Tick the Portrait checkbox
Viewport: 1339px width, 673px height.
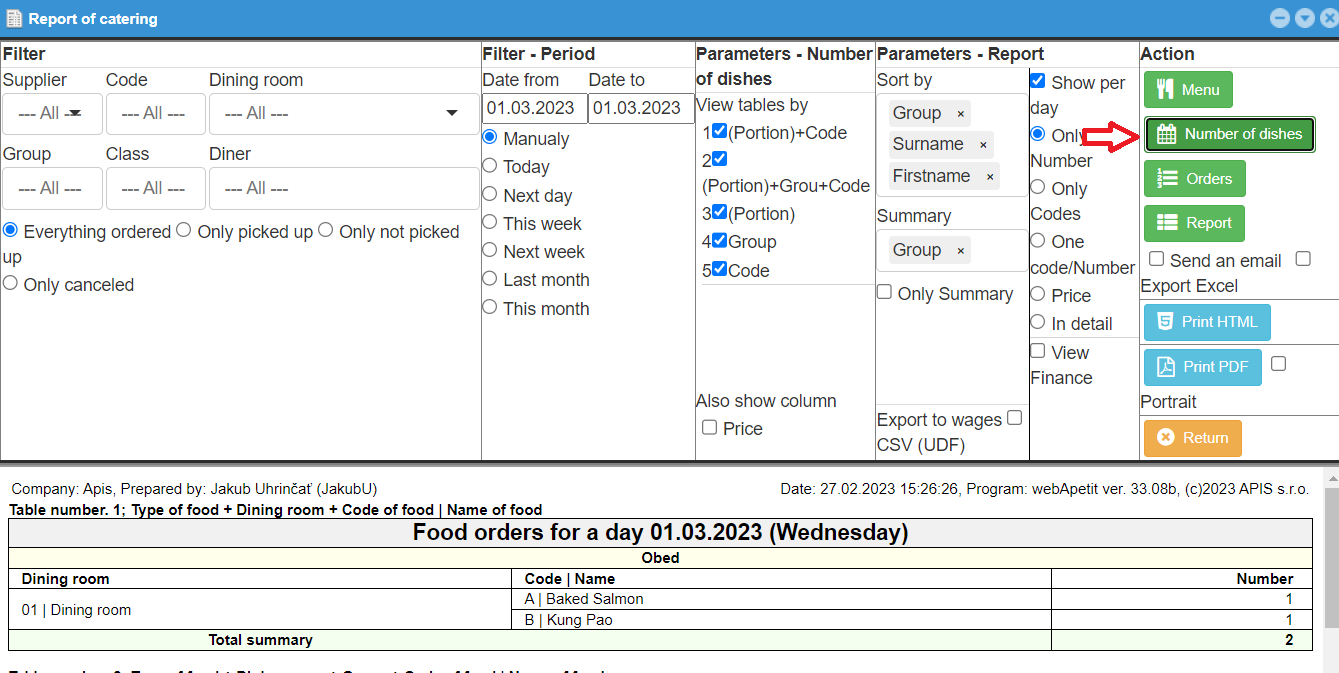pyautogui.click(x=1278, y=364)
